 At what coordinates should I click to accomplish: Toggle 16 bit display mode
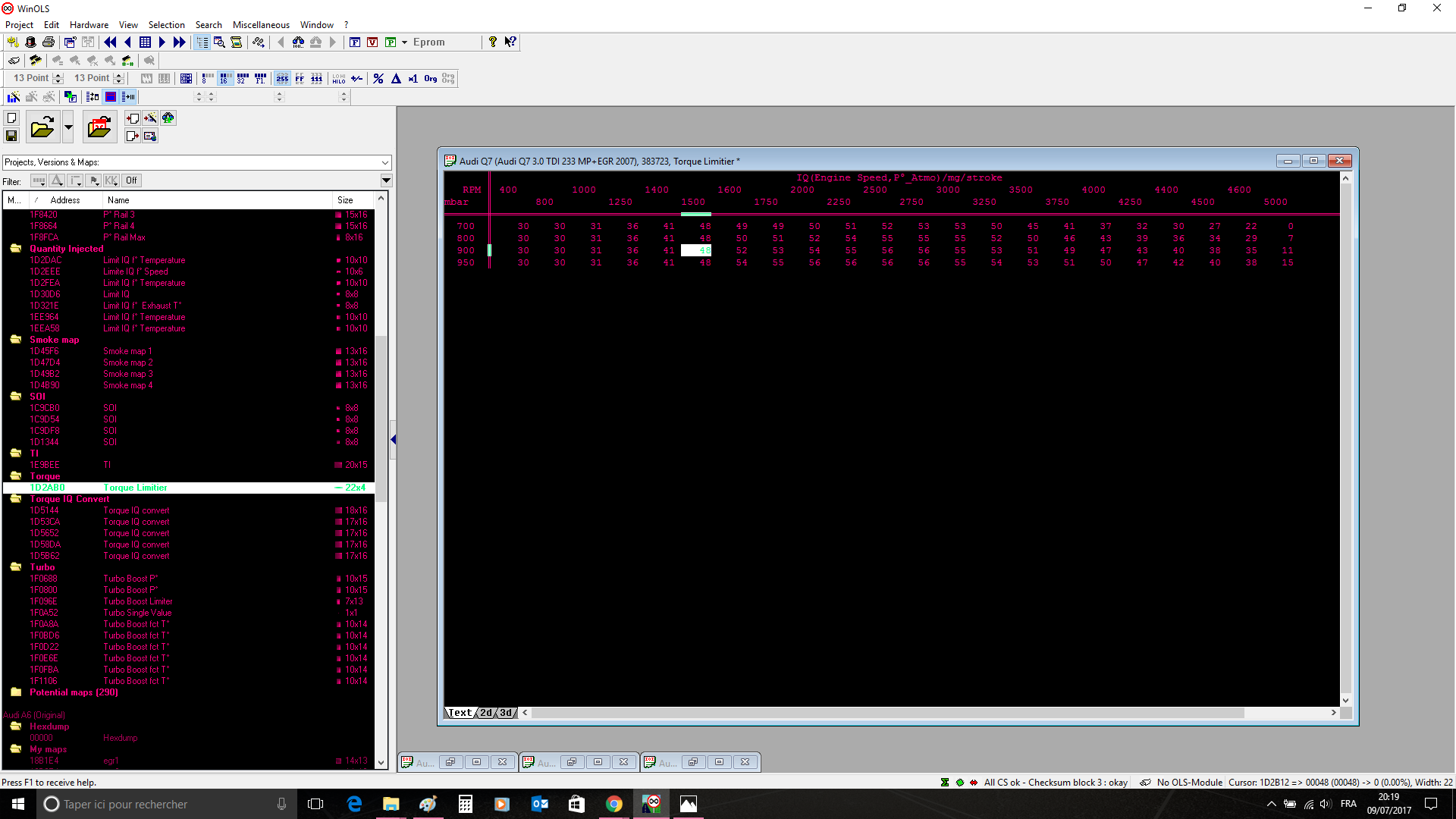point(225,79)
